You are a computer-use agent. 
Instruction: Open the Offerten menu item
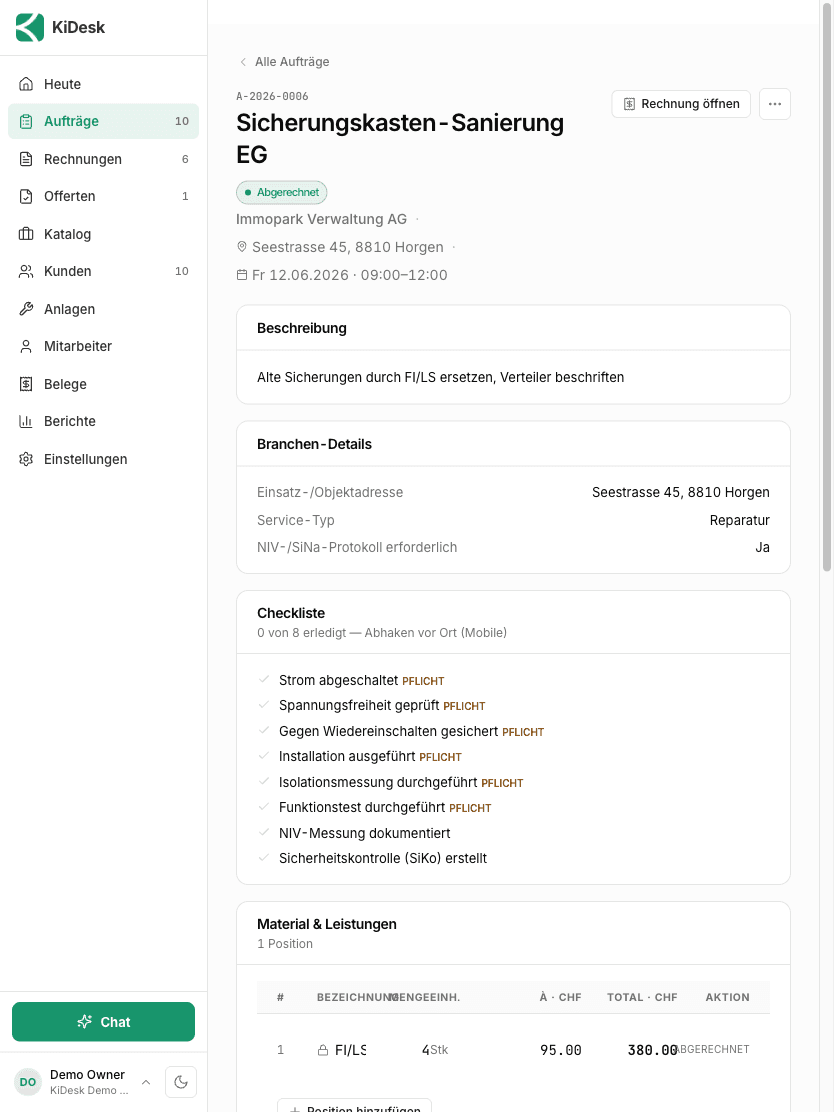click(104, 196)
